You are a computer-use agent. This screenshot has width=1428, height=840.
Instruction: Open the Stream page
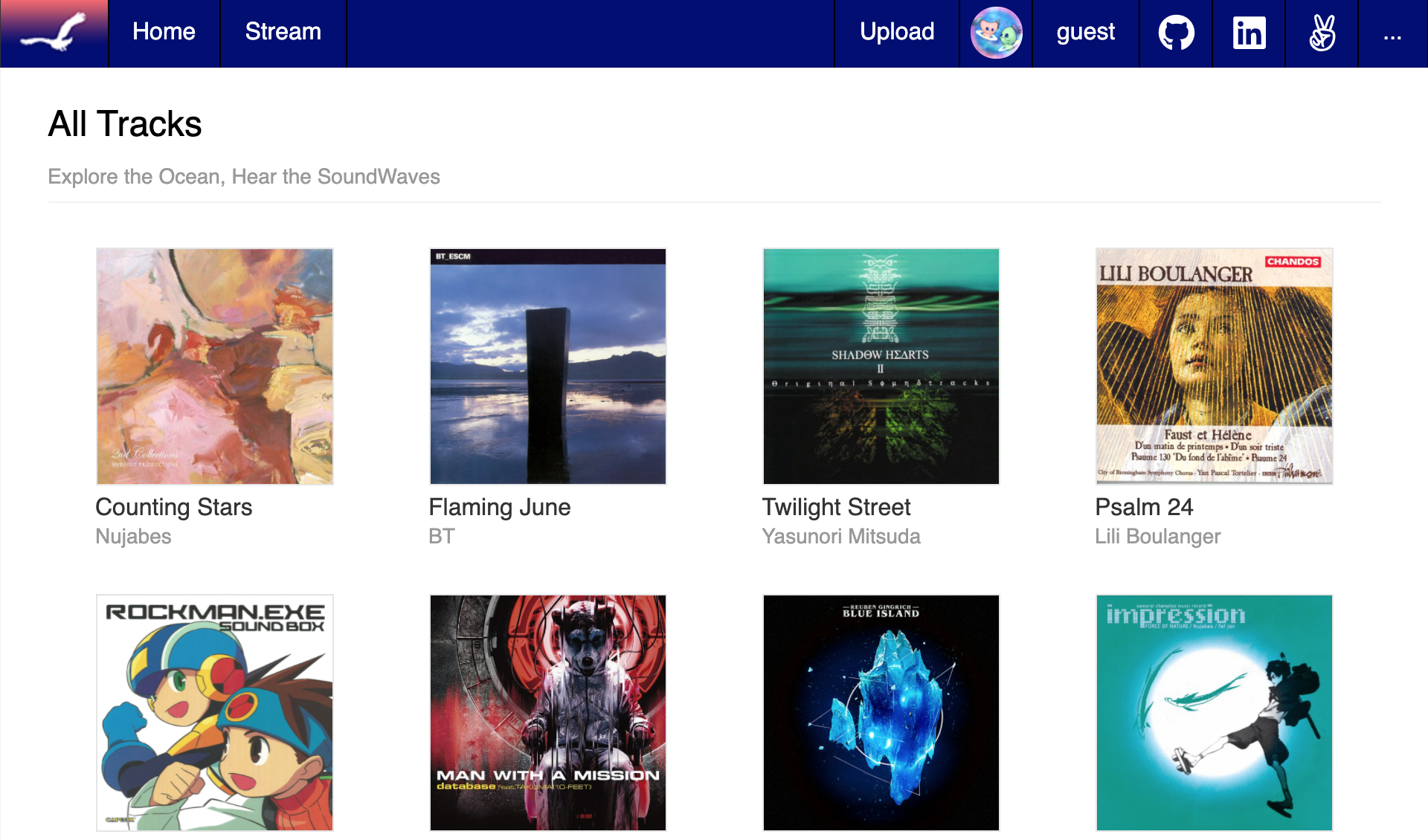click(283, 32)
